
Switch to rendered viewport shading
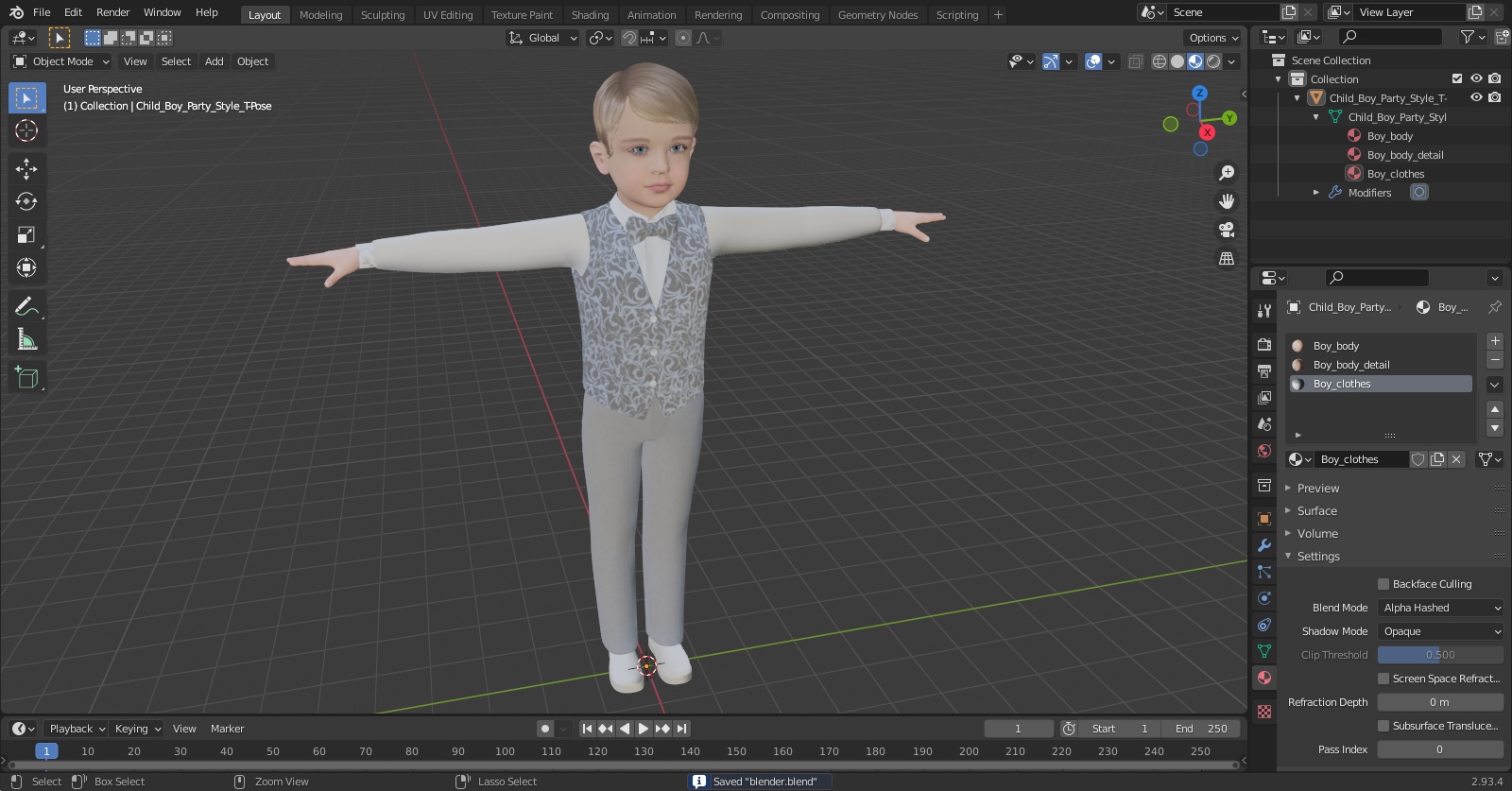click(x=1213, y=61)
